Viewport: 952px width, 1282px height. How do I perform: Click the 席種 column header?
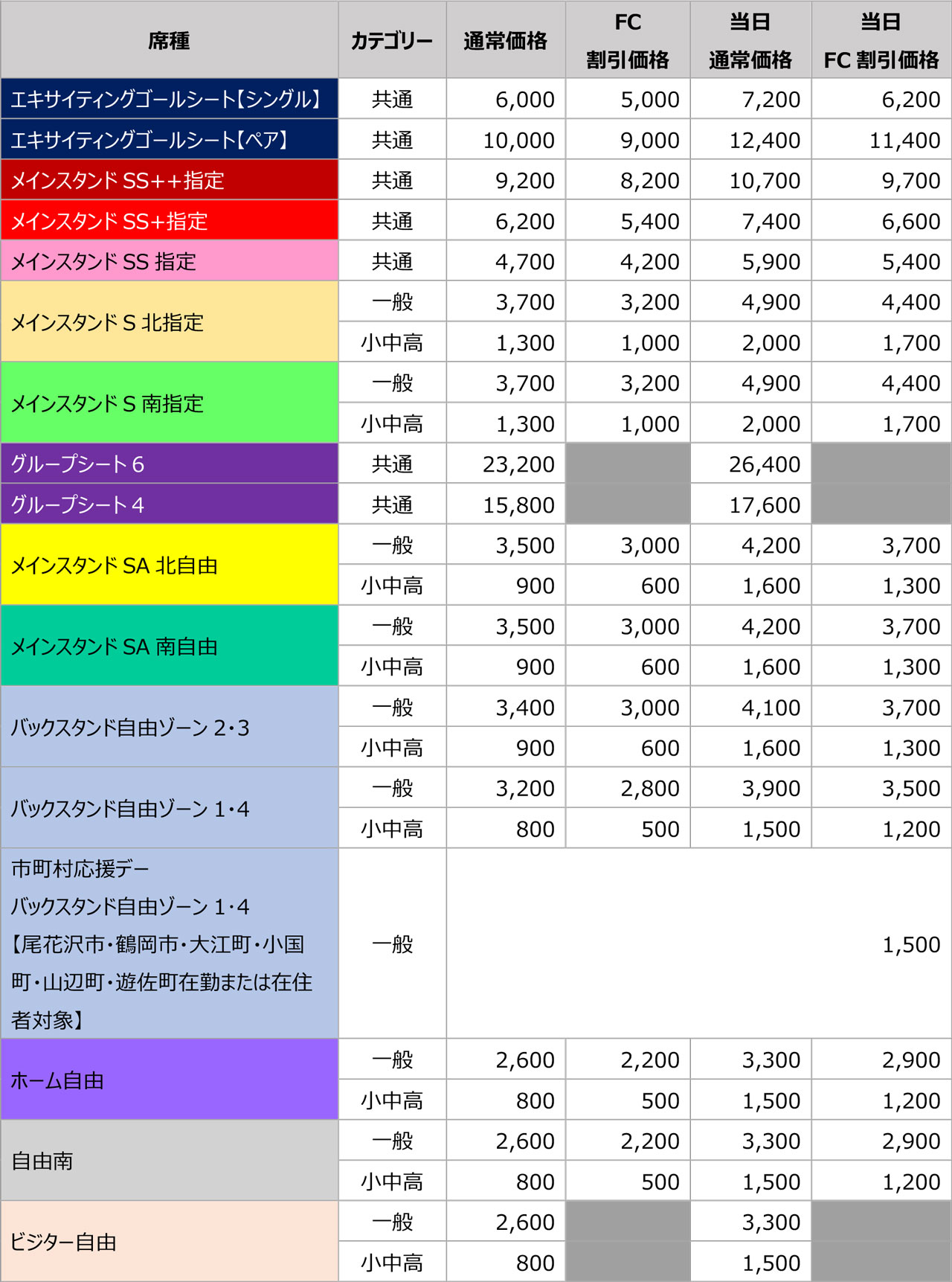[169, 40]
